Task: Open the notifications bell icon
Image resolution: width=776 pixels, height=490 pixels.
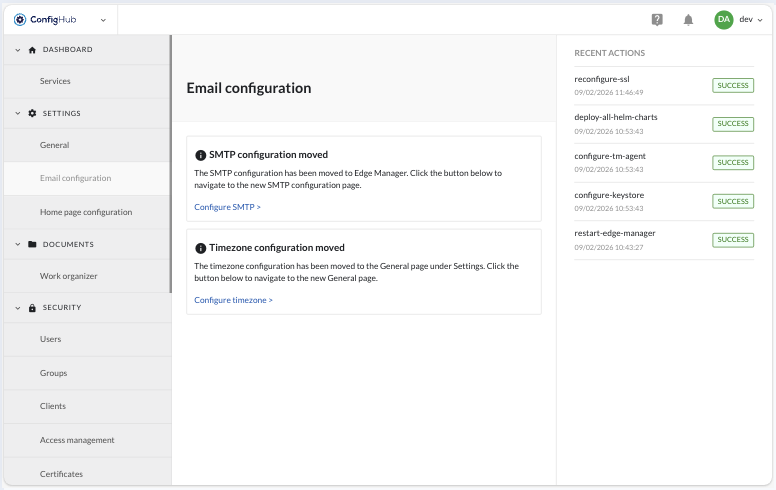Action: (x=688, y=19)
